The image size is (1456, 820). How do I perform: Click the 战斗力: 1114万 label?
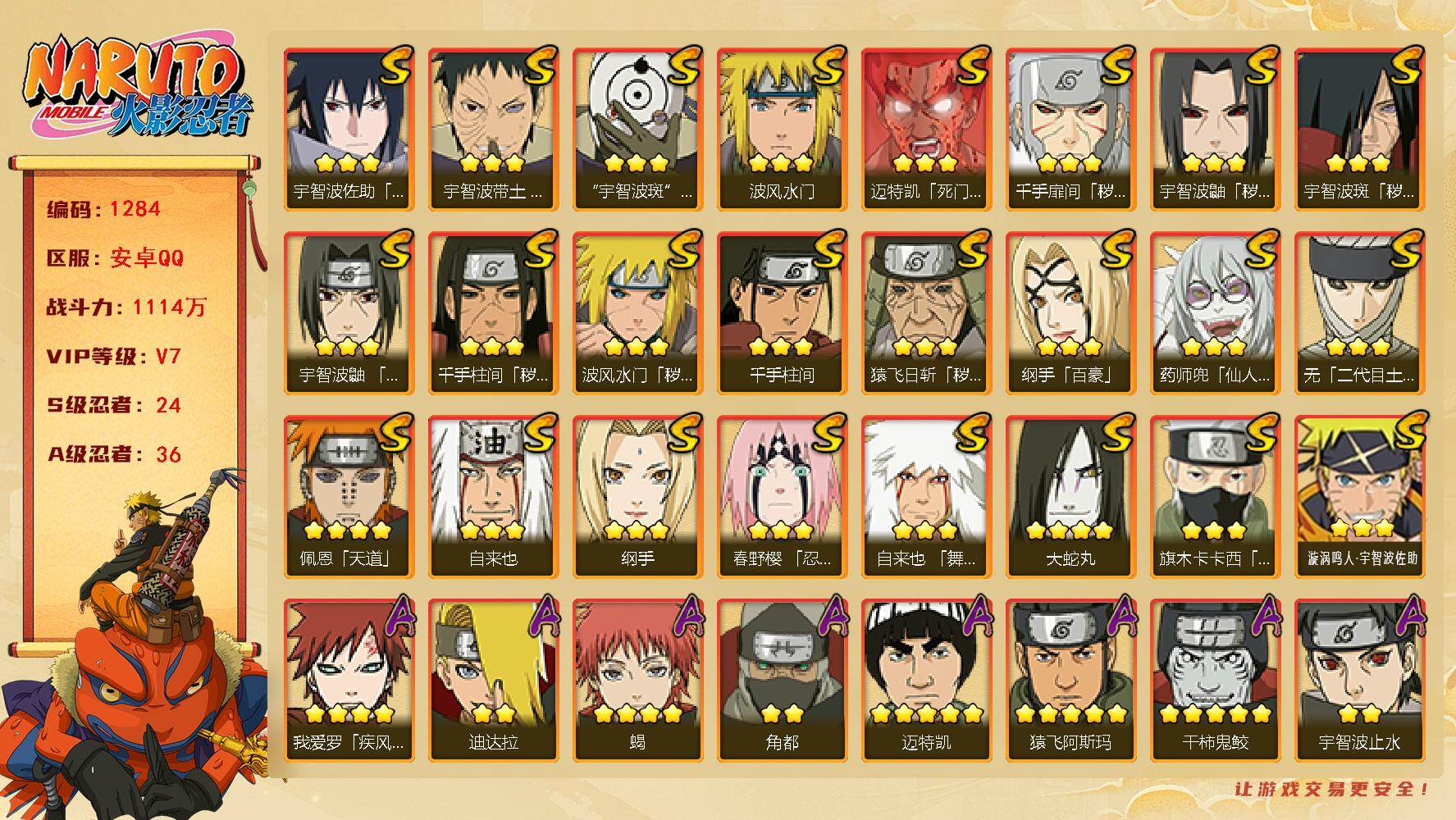[x=126, y=307]
